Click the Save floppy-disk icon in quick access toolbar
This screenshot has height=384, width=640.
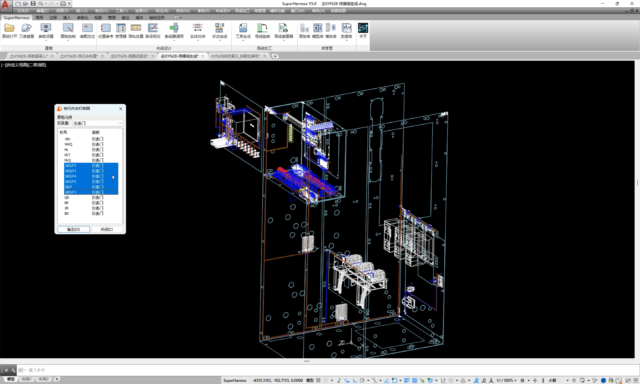33,4
